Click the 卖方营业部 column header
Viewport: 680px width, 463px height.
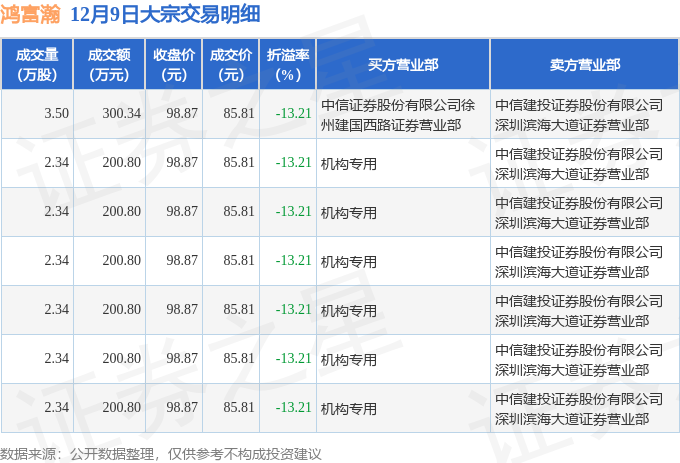coord(584,65)
